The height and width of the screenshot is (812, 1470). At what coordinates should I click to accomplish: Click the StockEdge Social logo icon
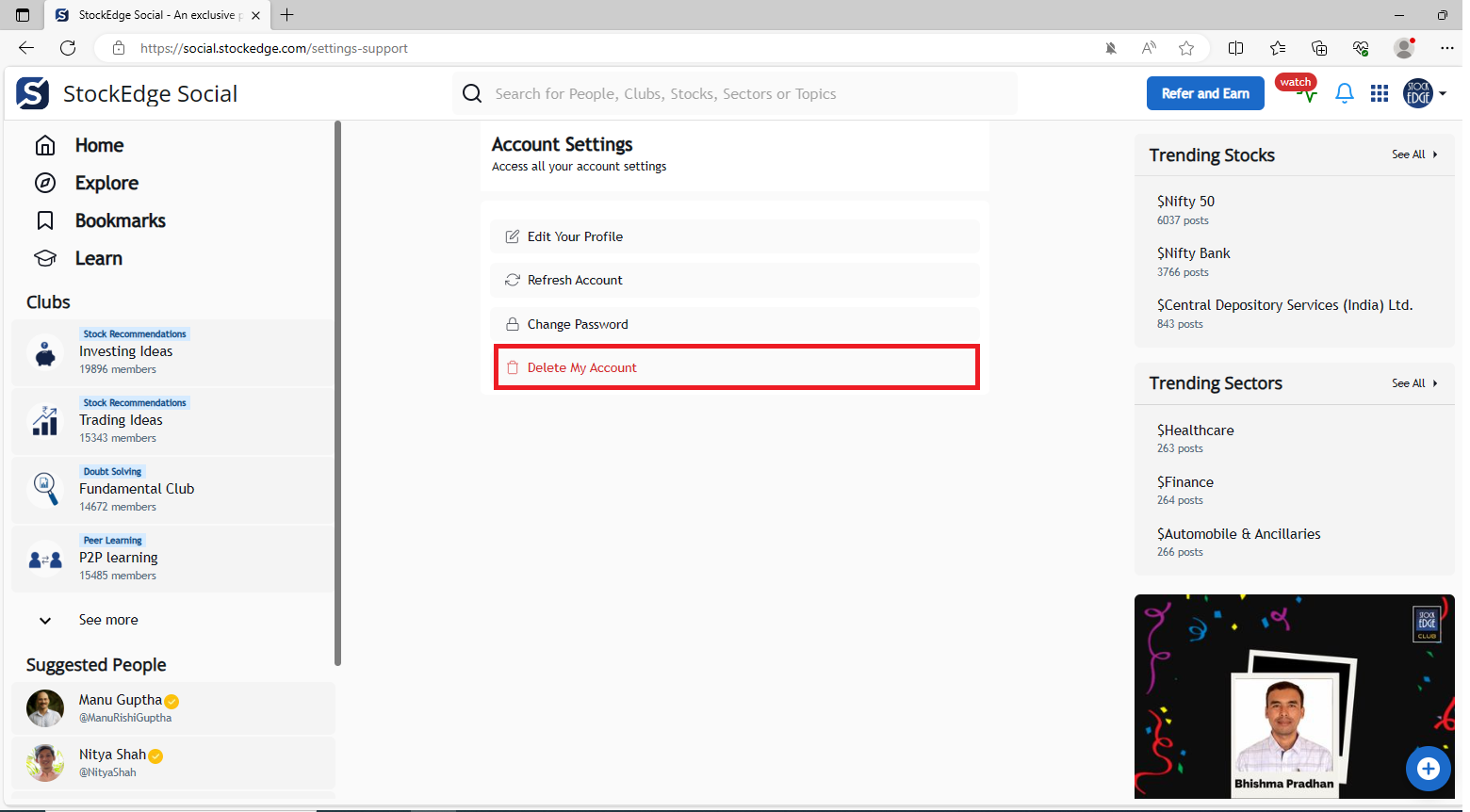[33, 93]
